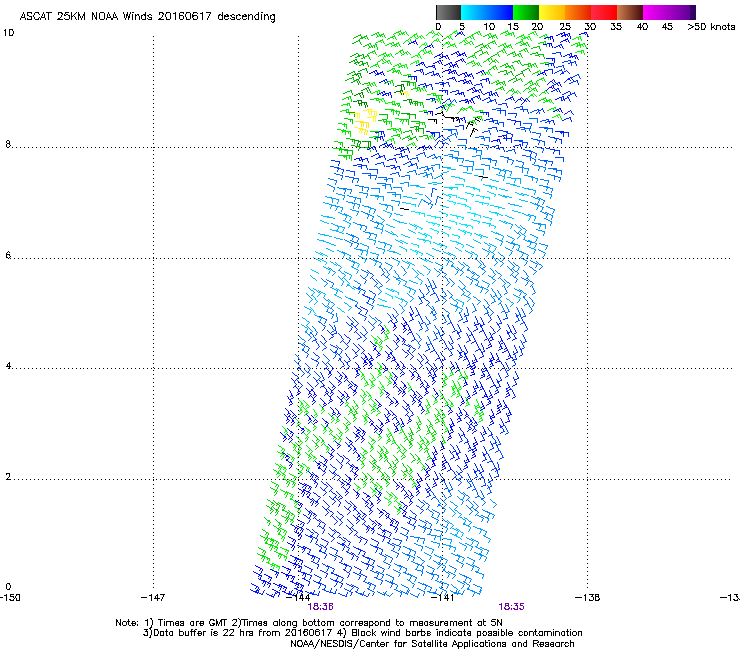Click the note line 'Times are GMT'
740x650 pixels.
coord(193,623)
